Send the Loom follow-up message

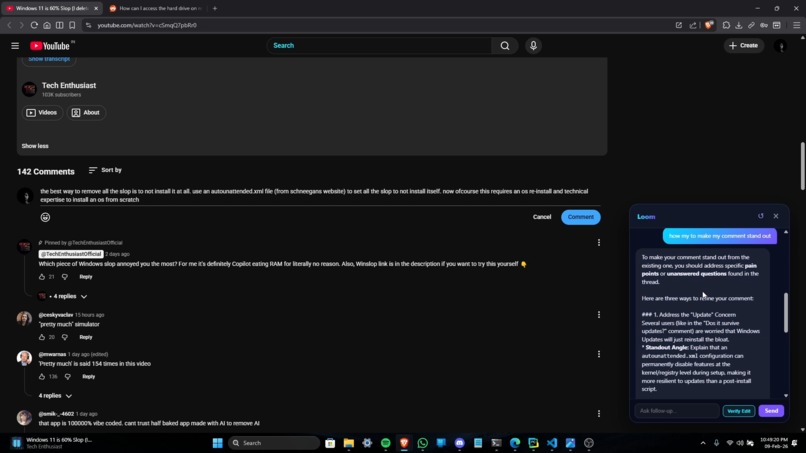[x=771, y=411]
